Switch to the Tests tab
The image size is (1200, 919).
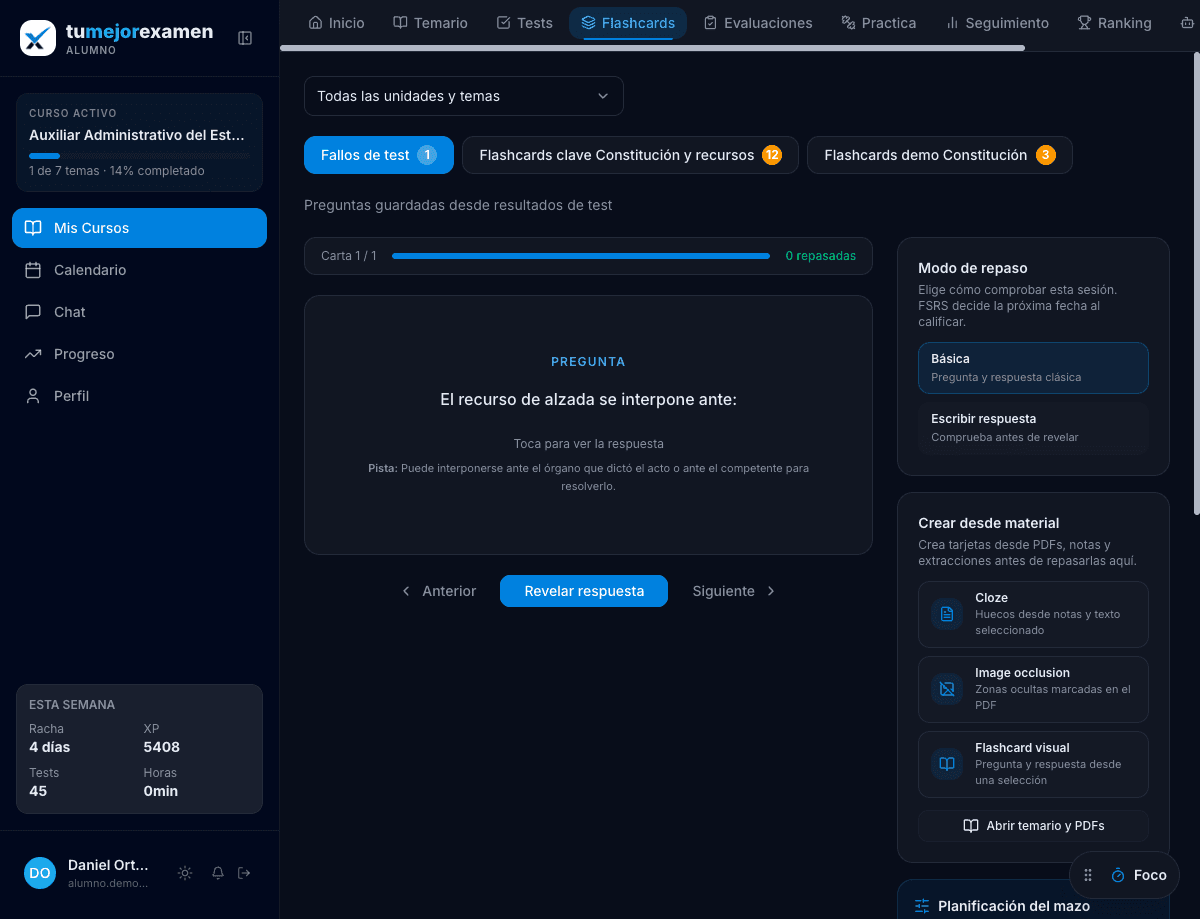coord(525,23)
